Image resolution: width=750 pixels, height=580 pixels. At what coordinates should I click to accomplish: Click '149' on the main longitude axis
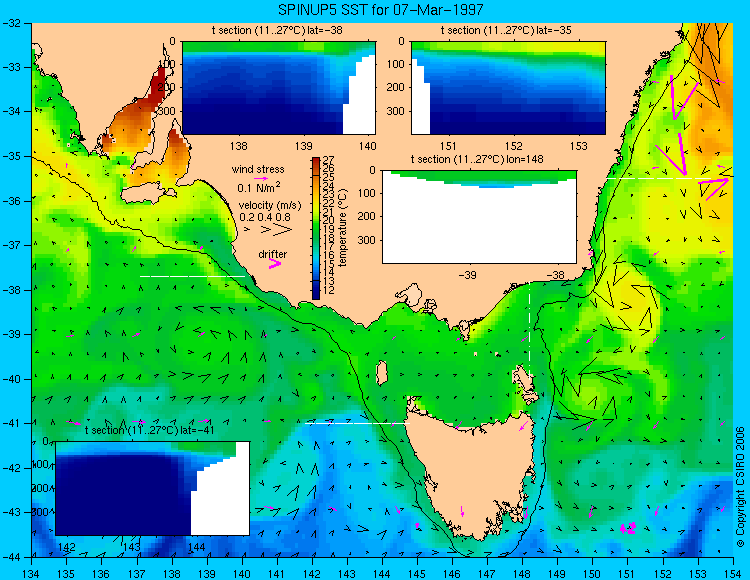click(557, 574)
